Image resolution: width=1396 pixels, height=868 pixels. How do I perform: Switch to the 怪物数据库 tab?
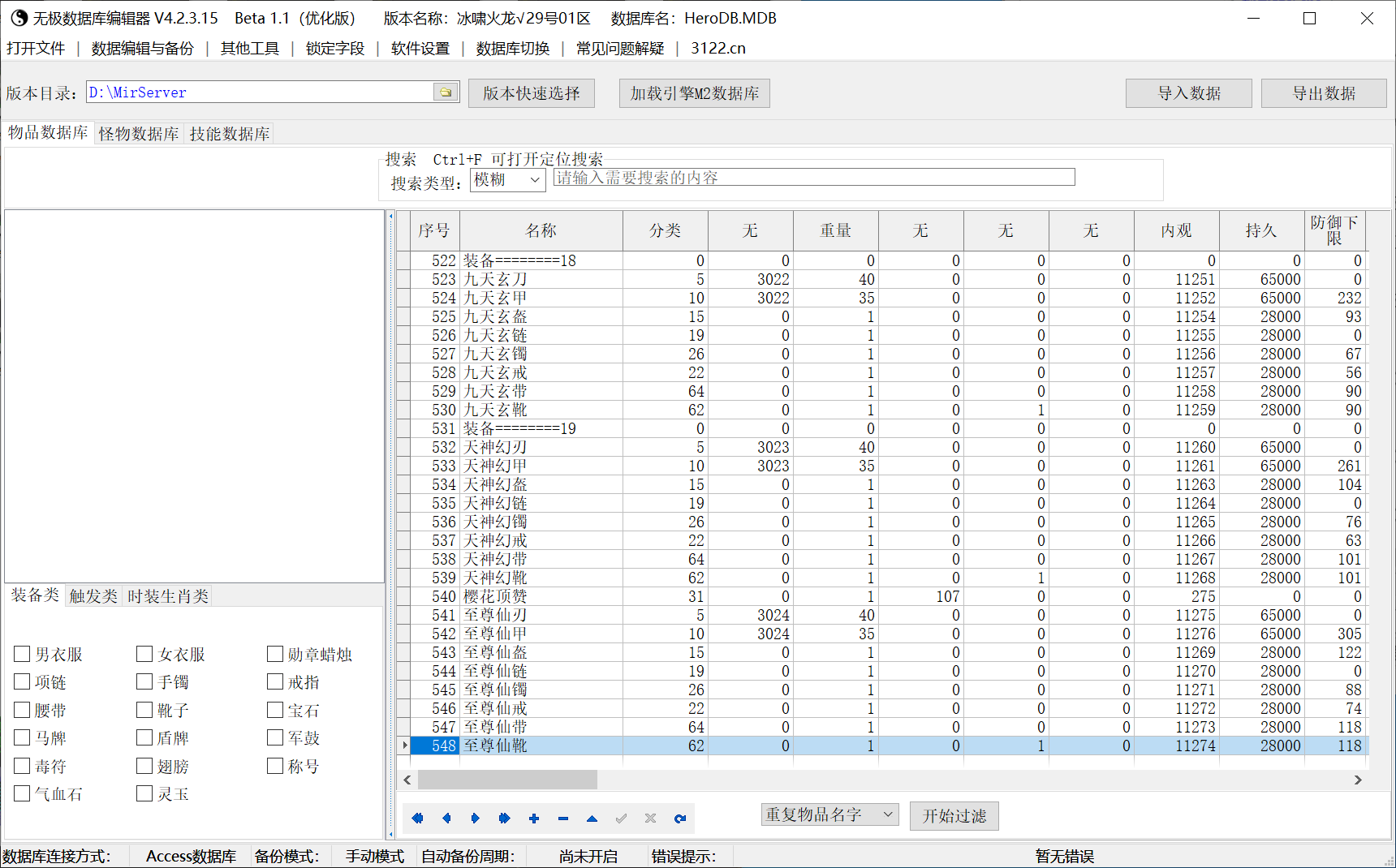[x=139, y=134]
